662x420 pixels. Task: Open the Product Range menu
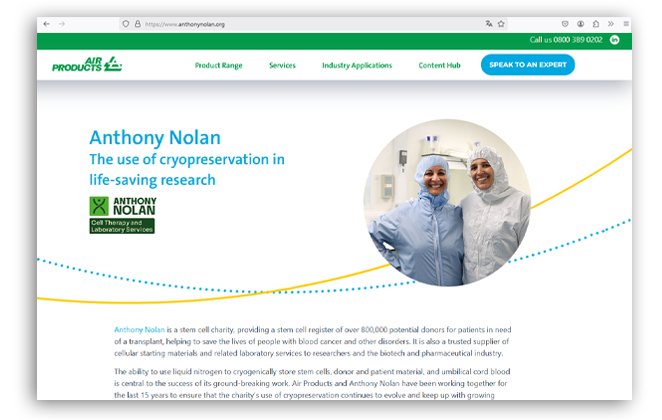pyautogui.click(x=219, y=65)
